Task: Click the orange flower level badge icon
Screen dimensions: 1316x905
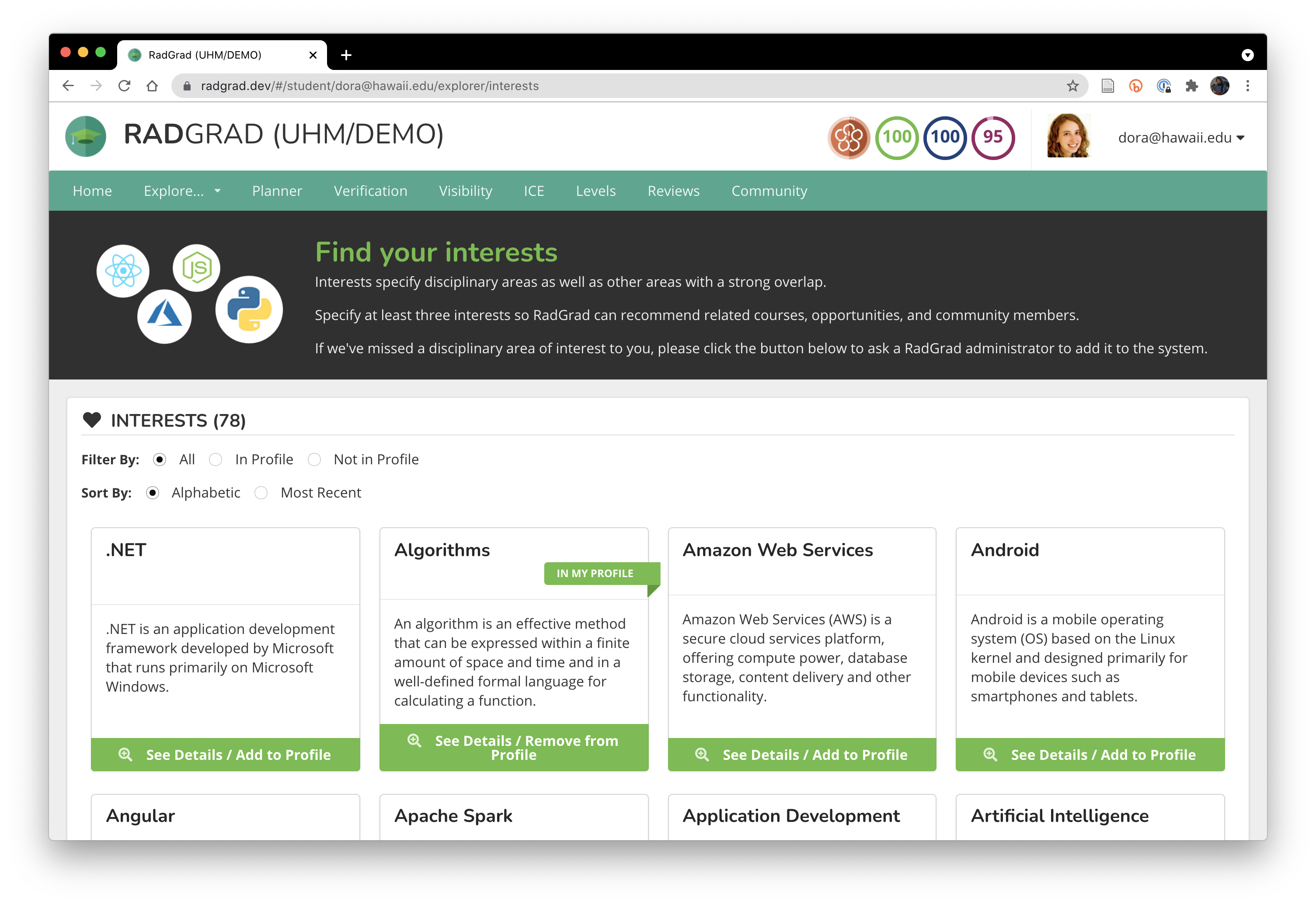Action: (x=848, y=138)
